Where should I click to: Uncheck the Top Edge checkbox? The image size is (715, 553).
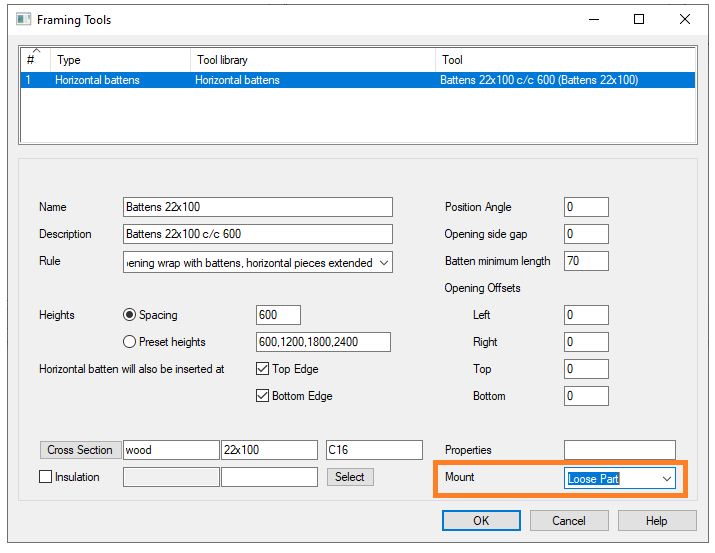[263, 369]
